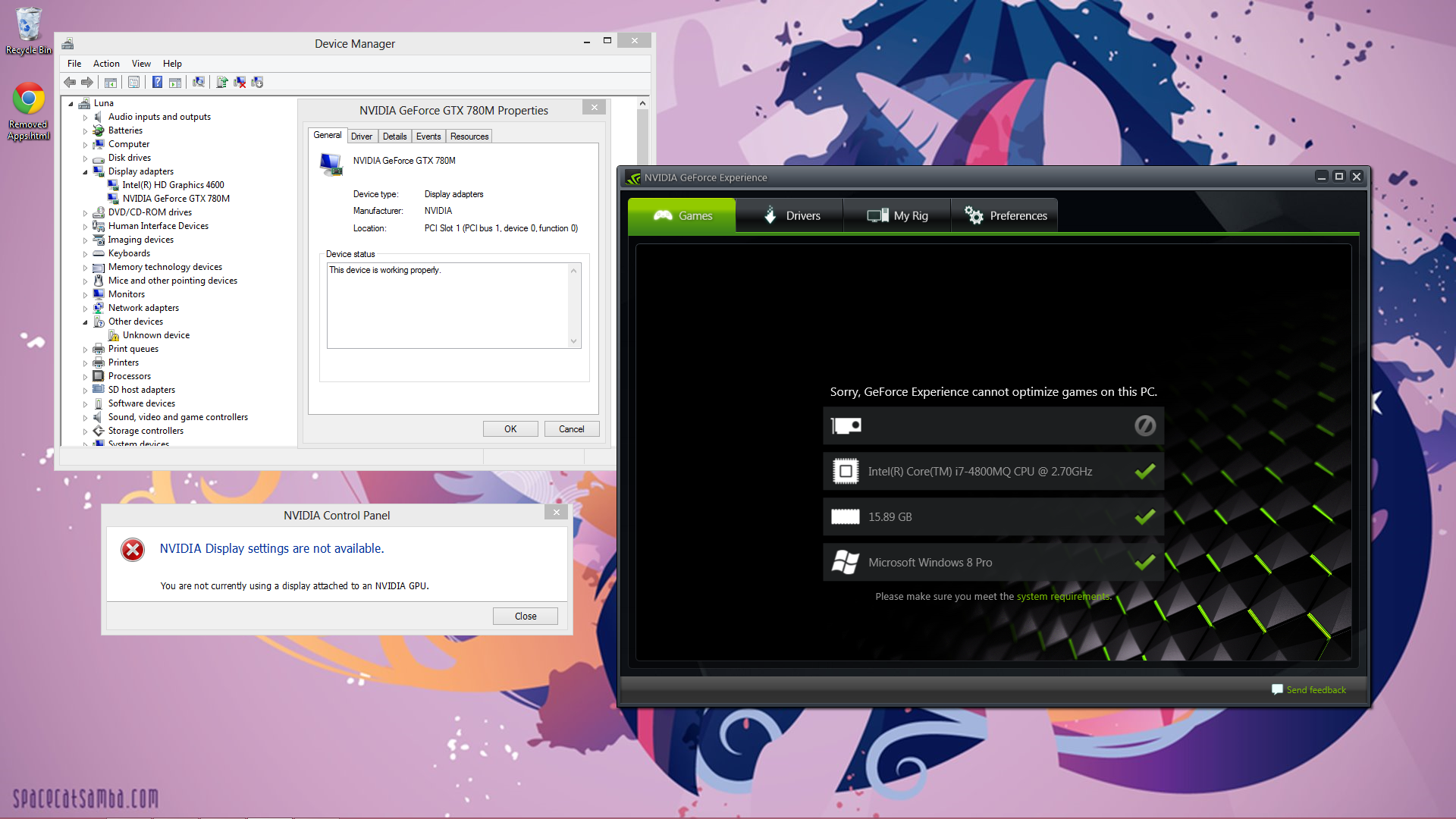Image resolution: width=1456 pixels, height=819 pixels.
Task: Expand the Batteries tree node
Action: tap(85, 131)
